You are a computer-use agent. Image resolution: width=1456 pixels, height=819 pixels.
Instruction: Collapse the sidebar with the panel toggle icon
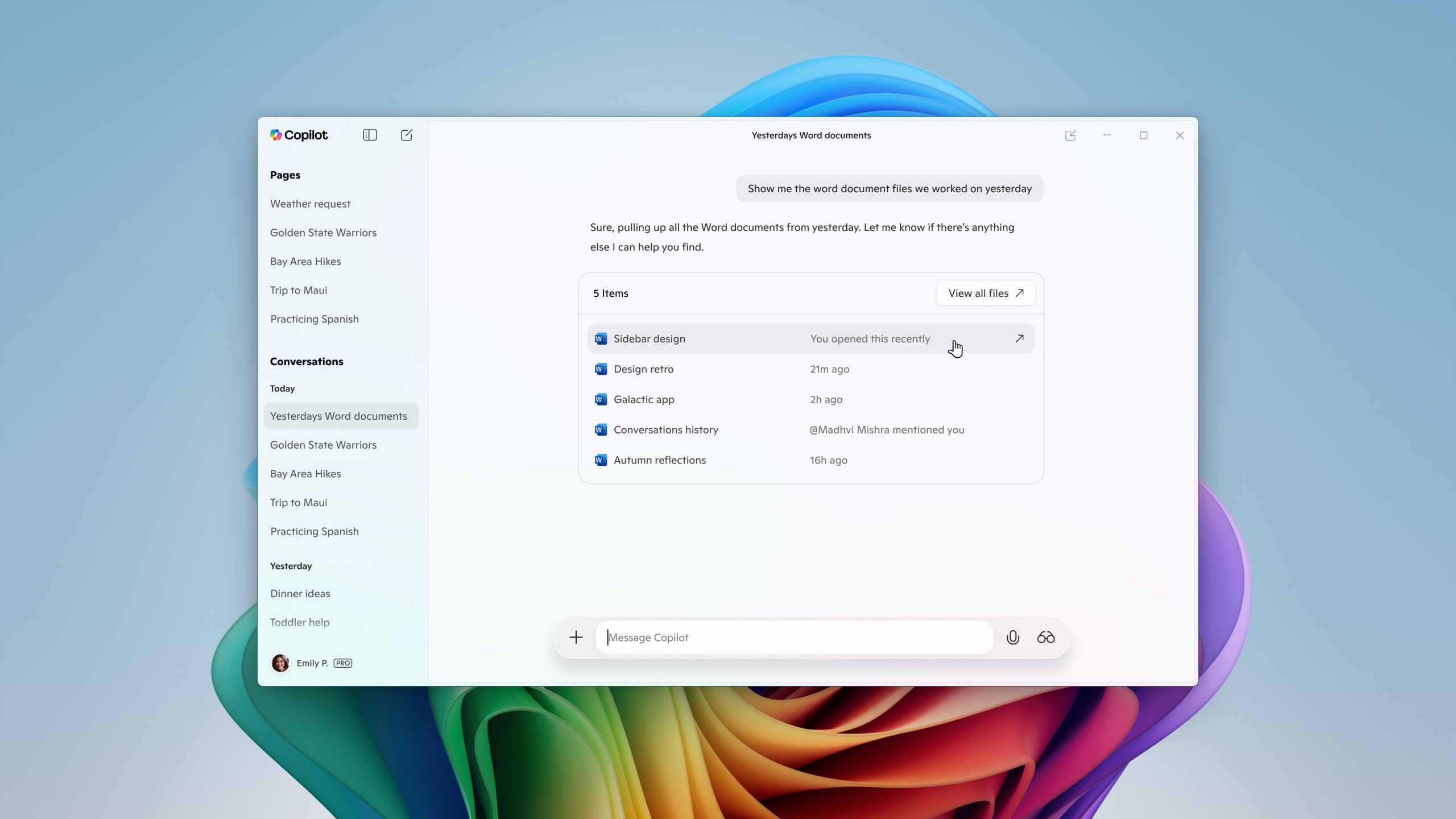coord(370,135)
